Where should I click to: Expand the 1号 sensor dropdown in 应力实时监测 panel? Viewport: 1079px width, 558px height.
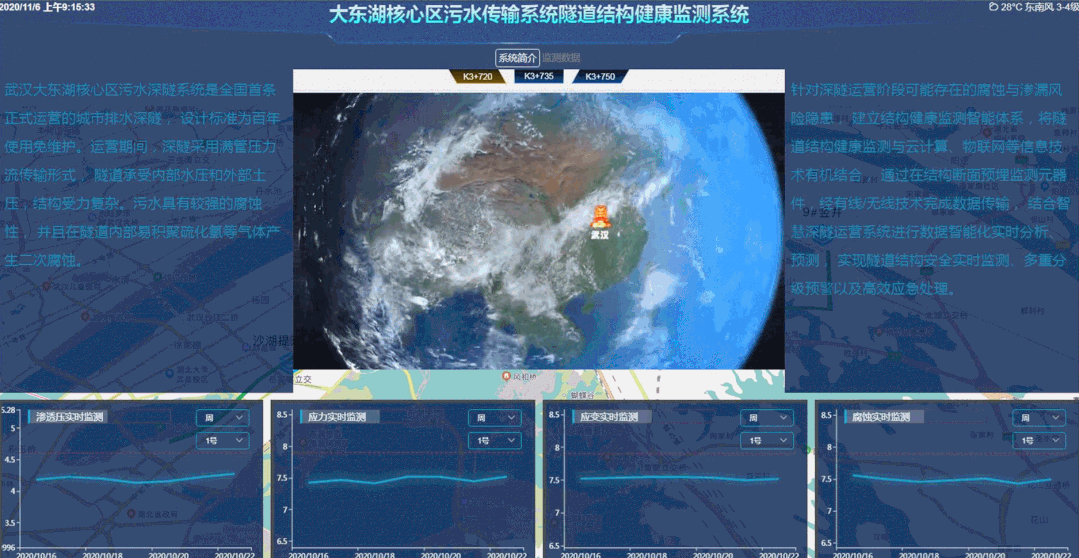tap(495, 440)
